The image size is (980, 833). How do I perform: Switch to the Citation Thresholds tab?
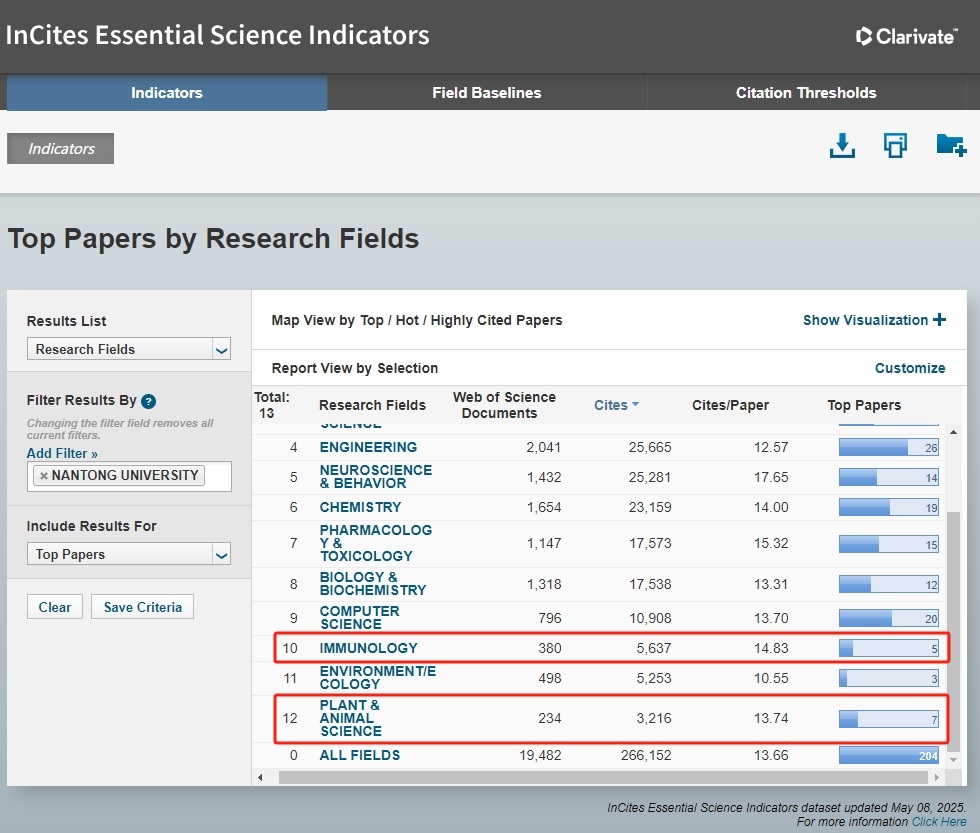[x=806, y=93]
